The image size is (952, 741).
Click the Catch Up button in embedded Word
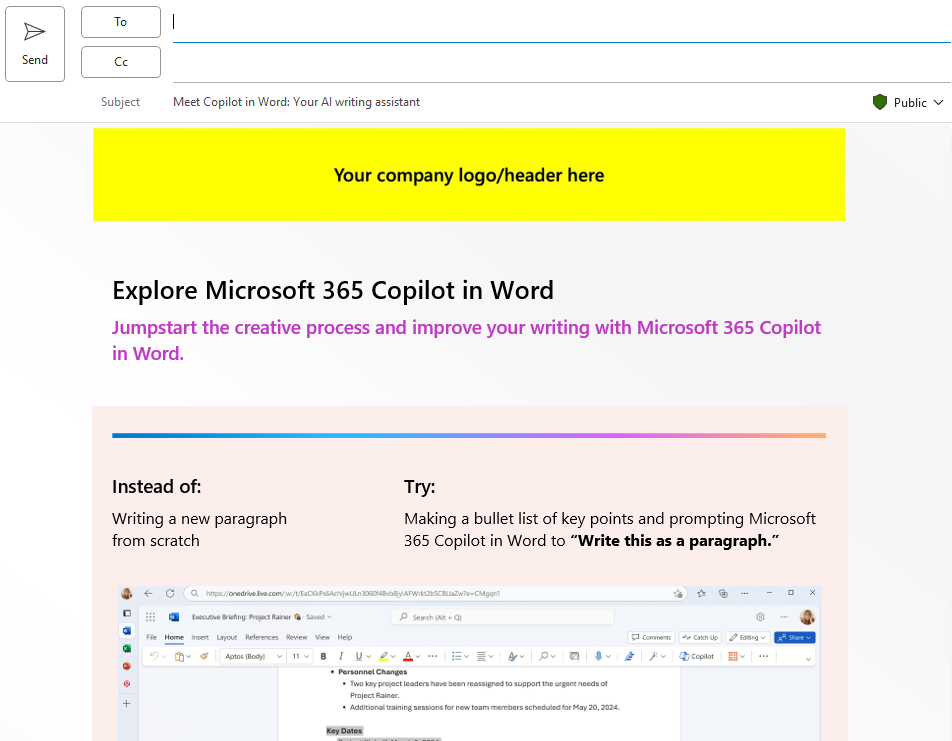(x=699, y=637)
